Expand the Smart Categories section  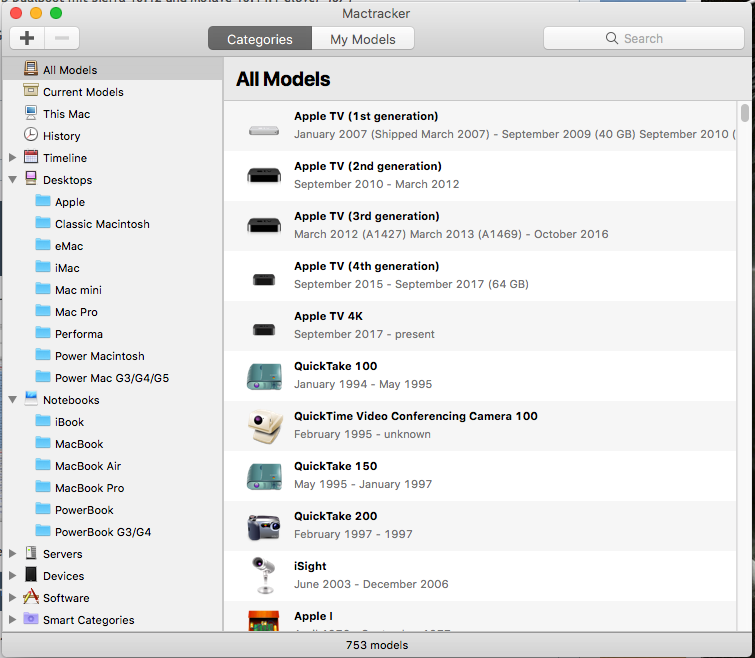coord(13,619)
